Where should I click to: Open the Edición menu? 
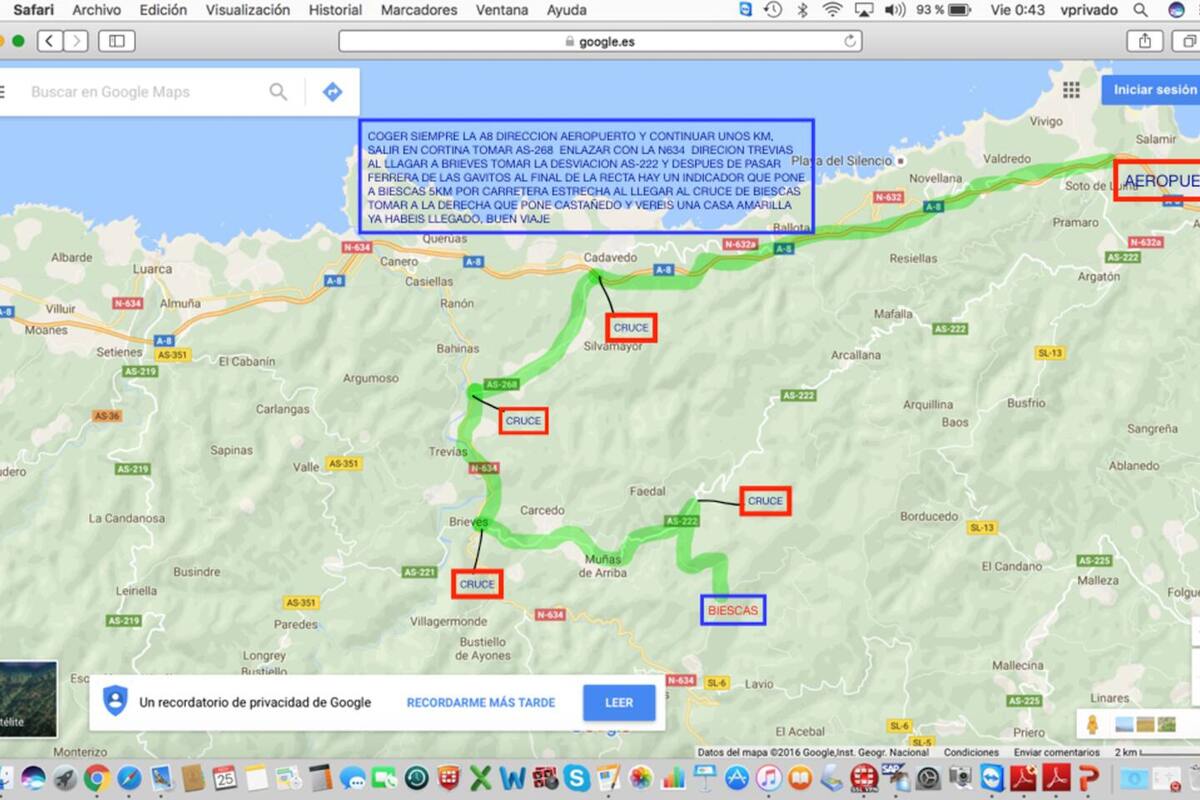pyautogui.click(x=163, y=10)
